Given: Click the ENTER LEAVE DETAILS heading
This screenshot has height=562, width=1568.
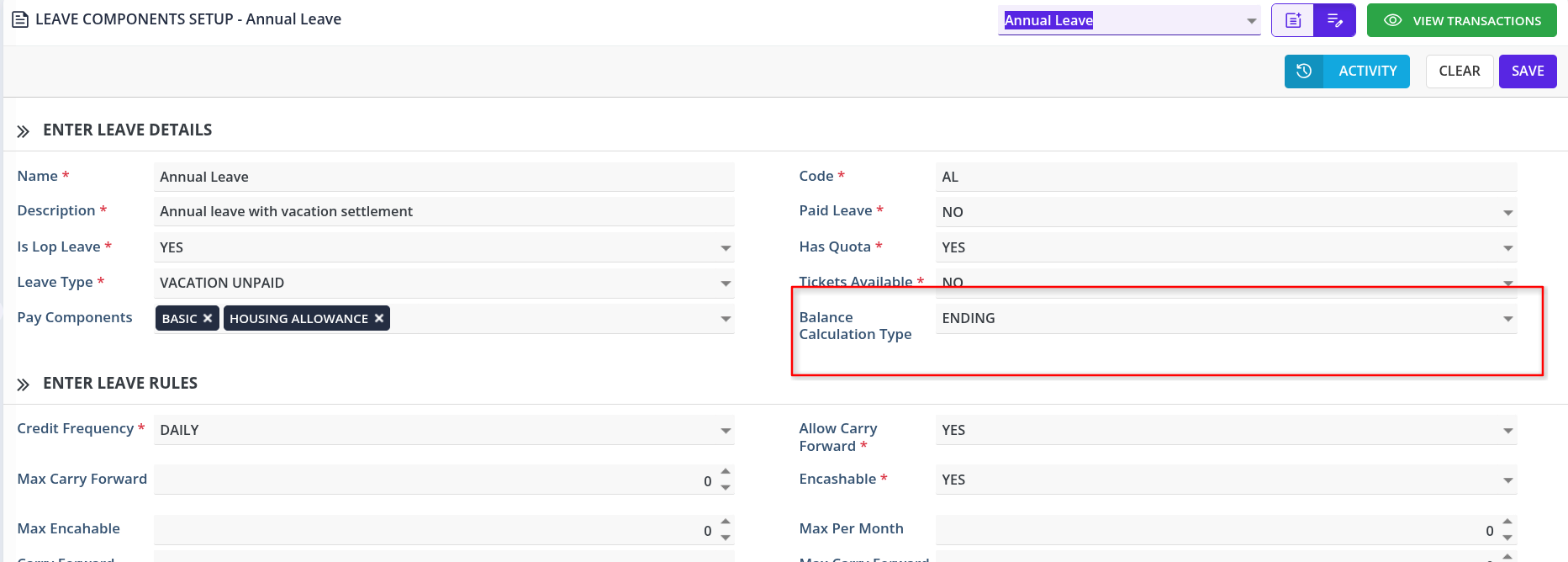Looking at the screenshot, I should [127, 130].
